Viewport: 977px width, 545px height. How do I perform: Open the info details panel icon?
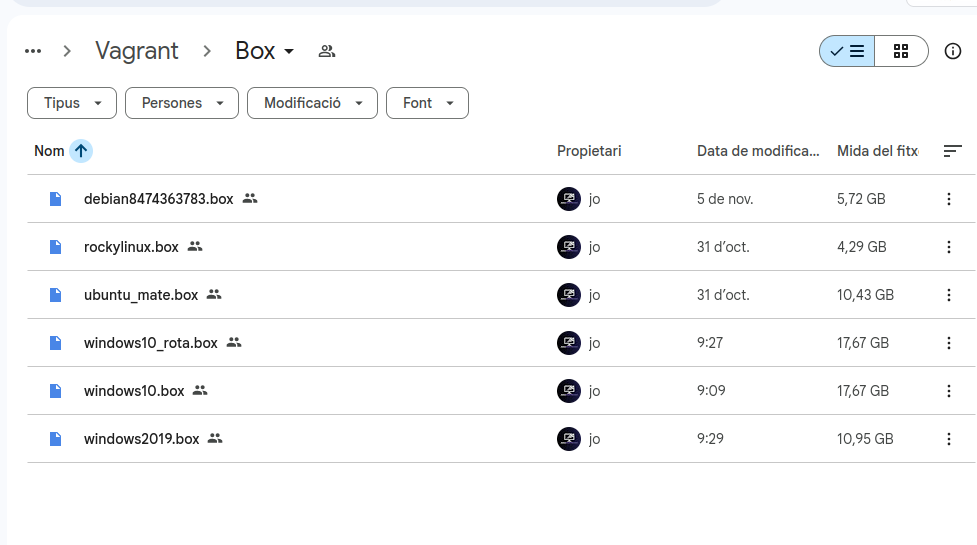click(952, 51)
